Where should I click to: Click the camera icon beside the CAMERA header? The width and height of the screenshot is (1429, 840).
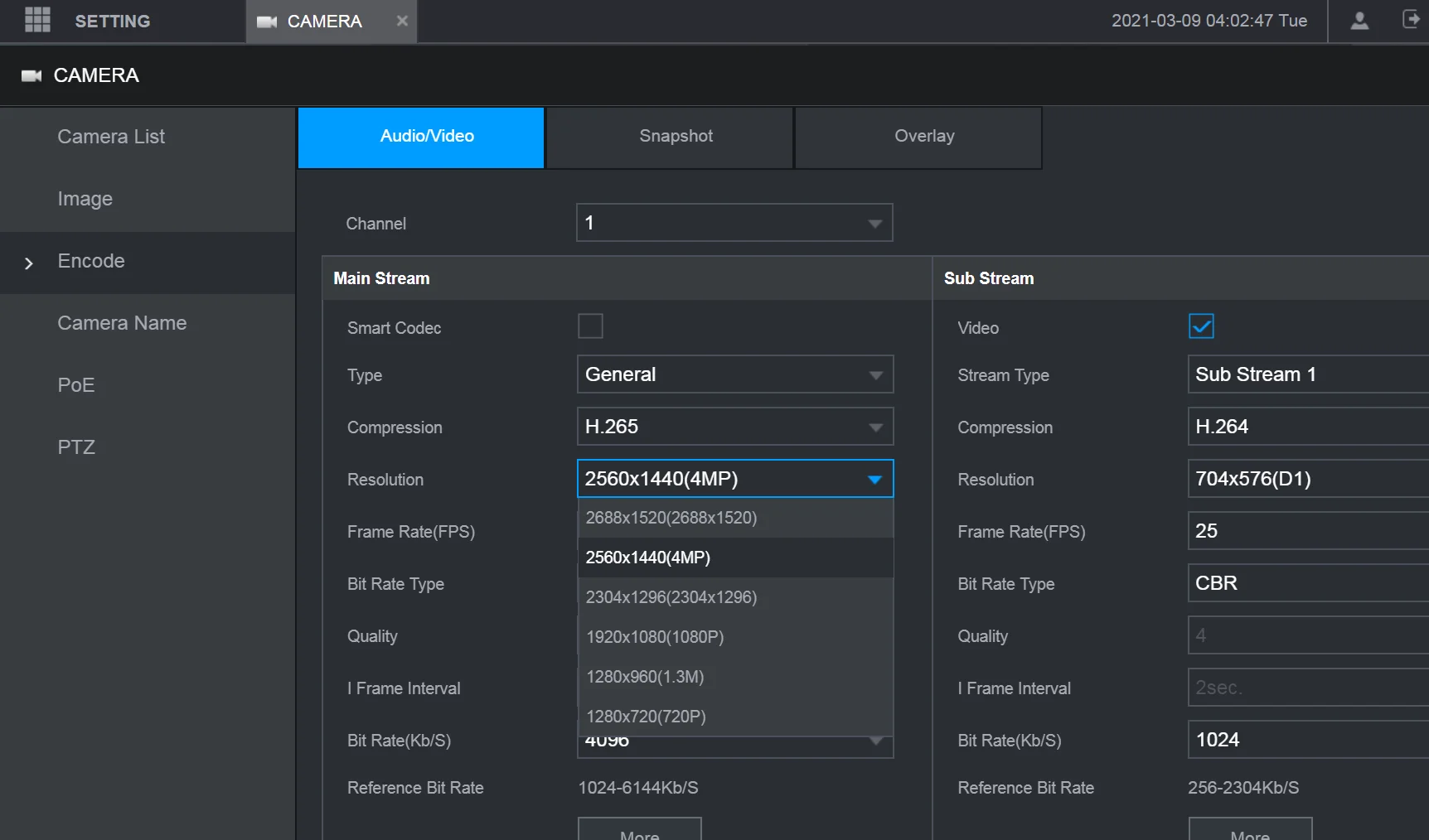pyautogui.click(x=31, y=76)
